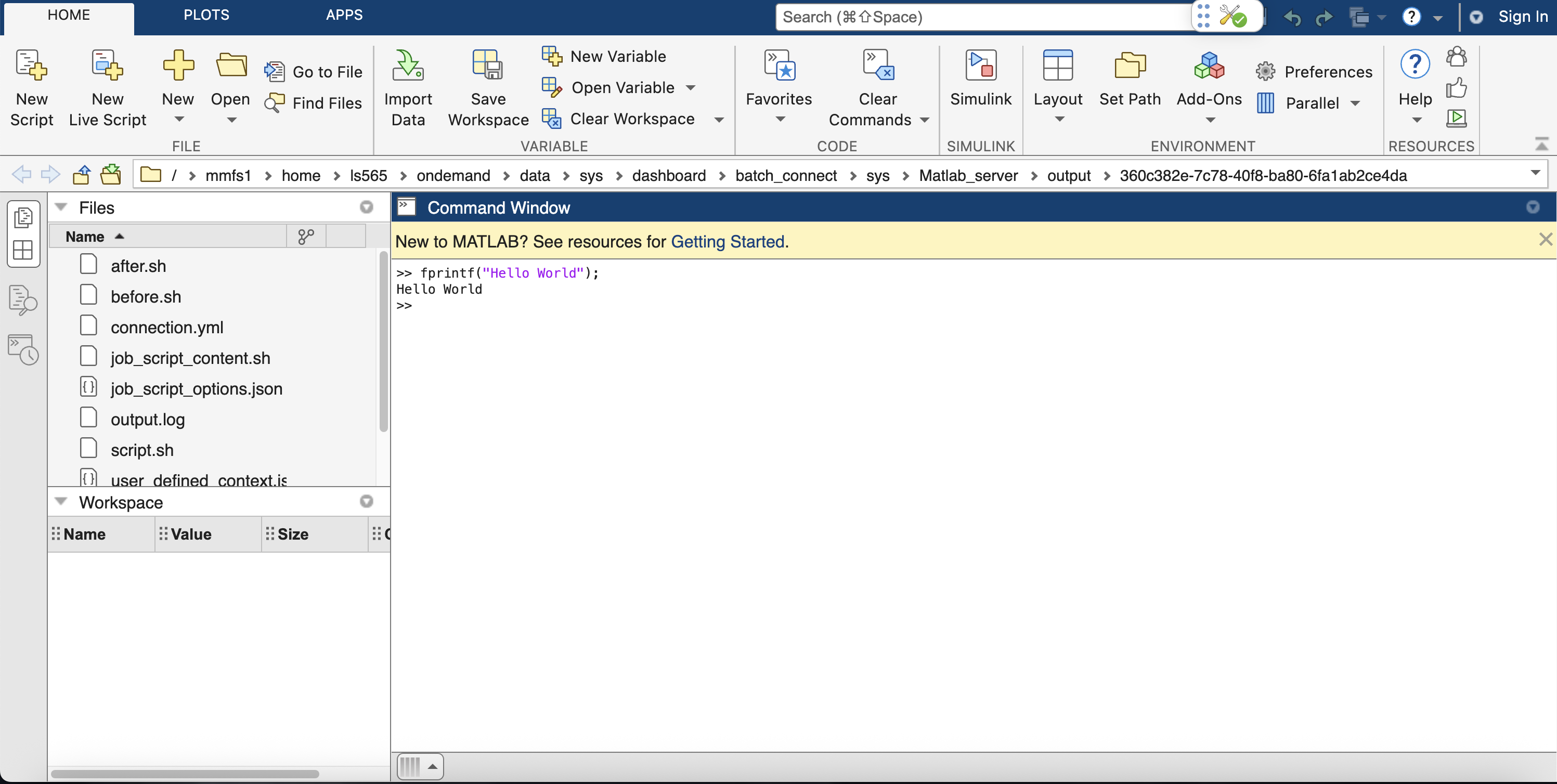Click Open Variable
1557x784 pixels.
608,87
